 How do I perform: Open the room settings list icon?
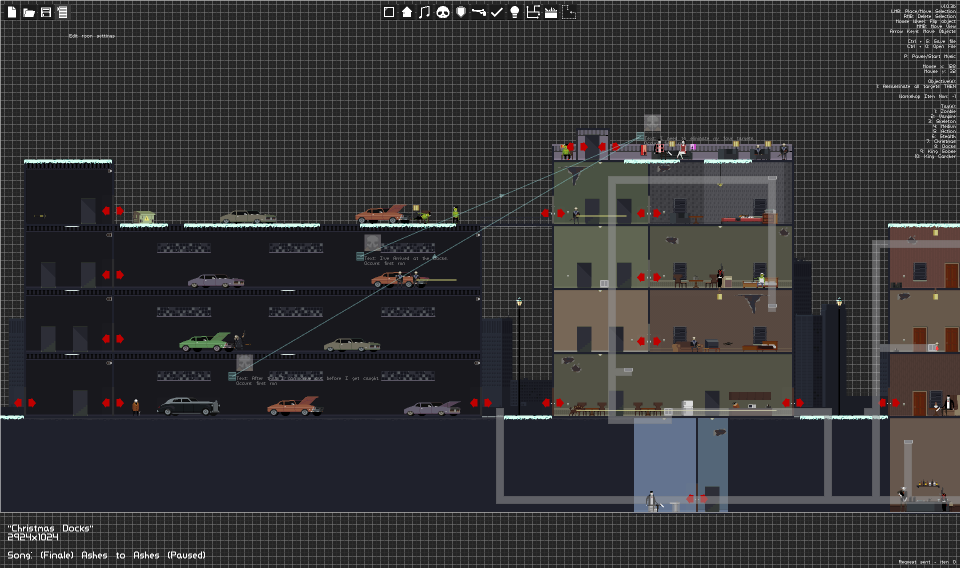[62, 12]
